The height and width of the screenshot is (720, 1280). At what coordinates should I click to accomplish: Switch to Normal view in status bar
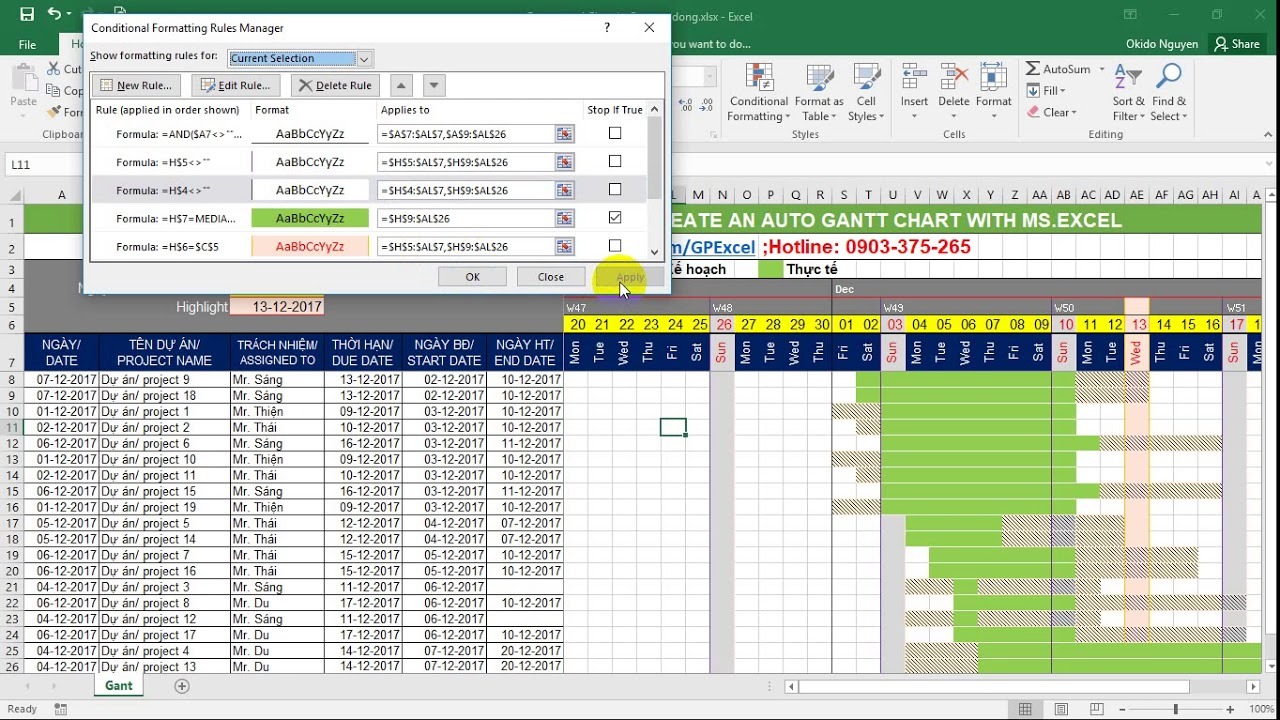tap(1024, 709)
